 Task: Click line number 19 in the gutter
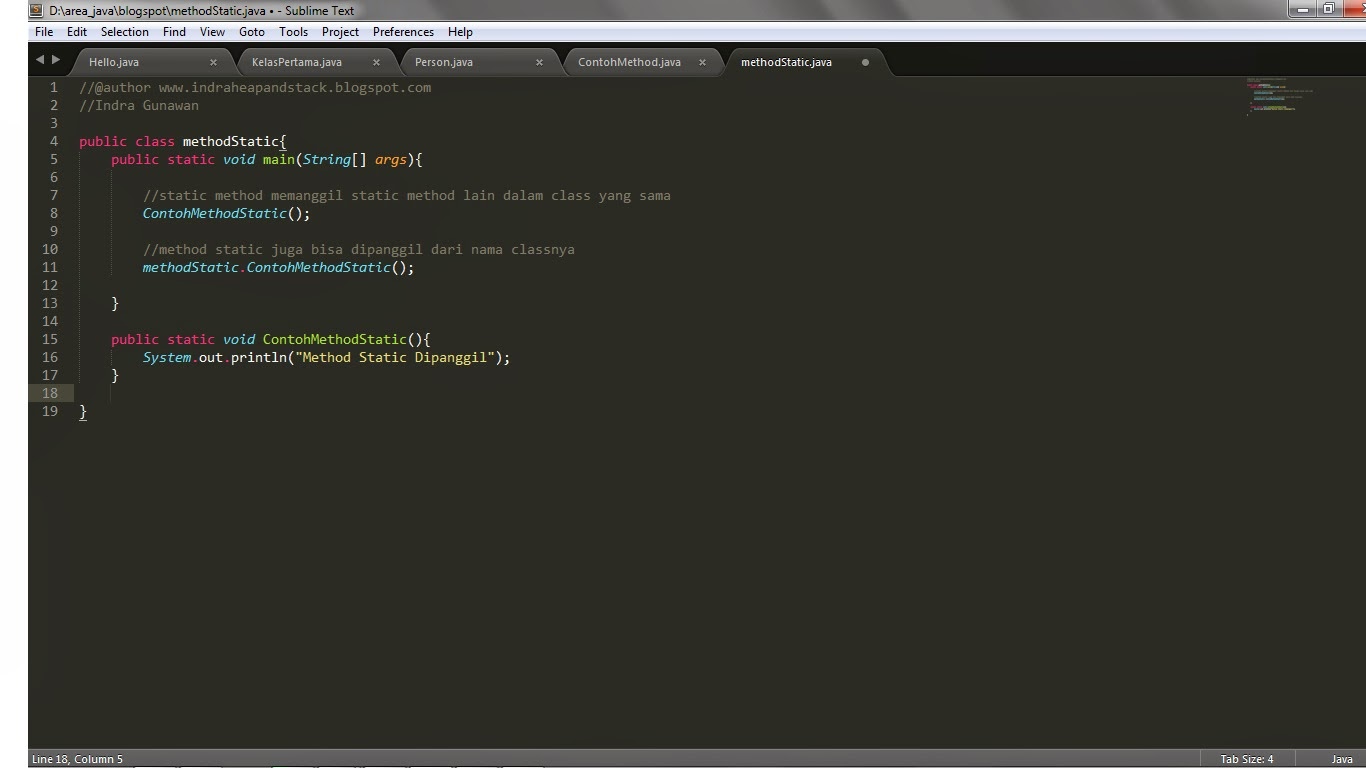click(50, 411)
